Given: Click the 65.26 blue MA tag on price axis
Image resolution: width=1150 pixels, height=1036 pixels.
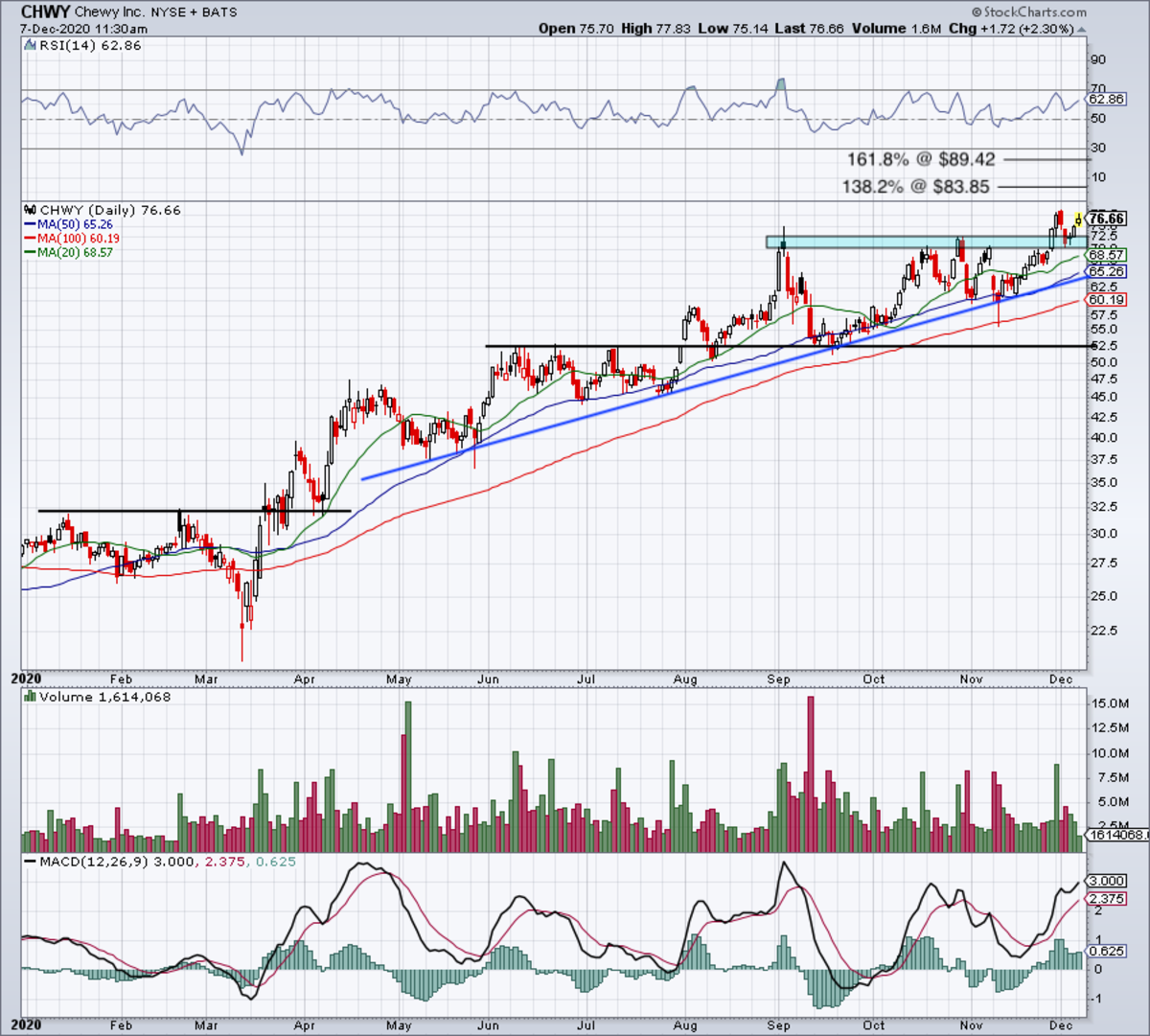Looking at the screenshot, I should (x=1107, y=272).
